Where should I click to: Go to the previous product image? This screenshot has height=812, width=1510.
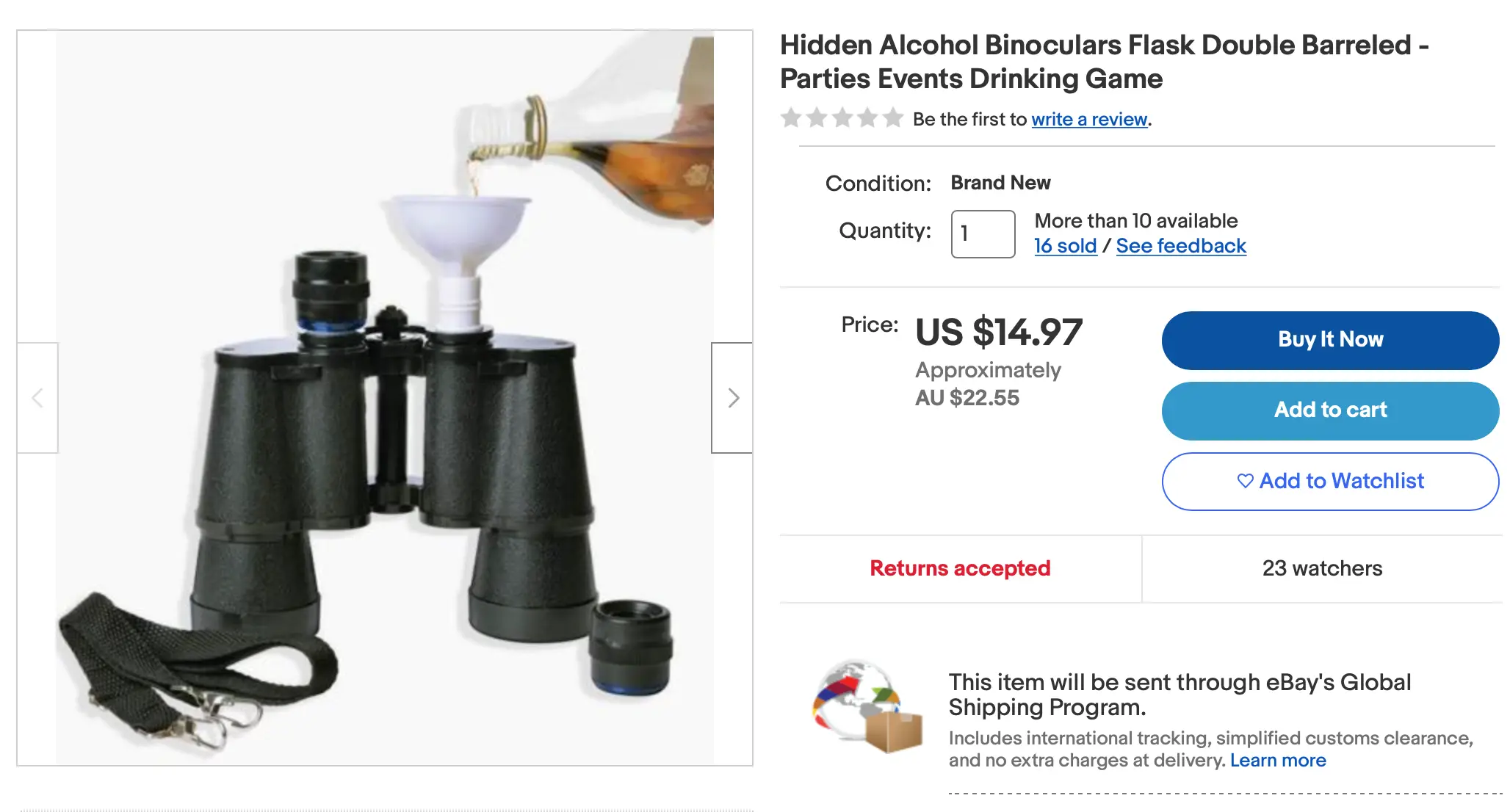[x=37, y=398]
